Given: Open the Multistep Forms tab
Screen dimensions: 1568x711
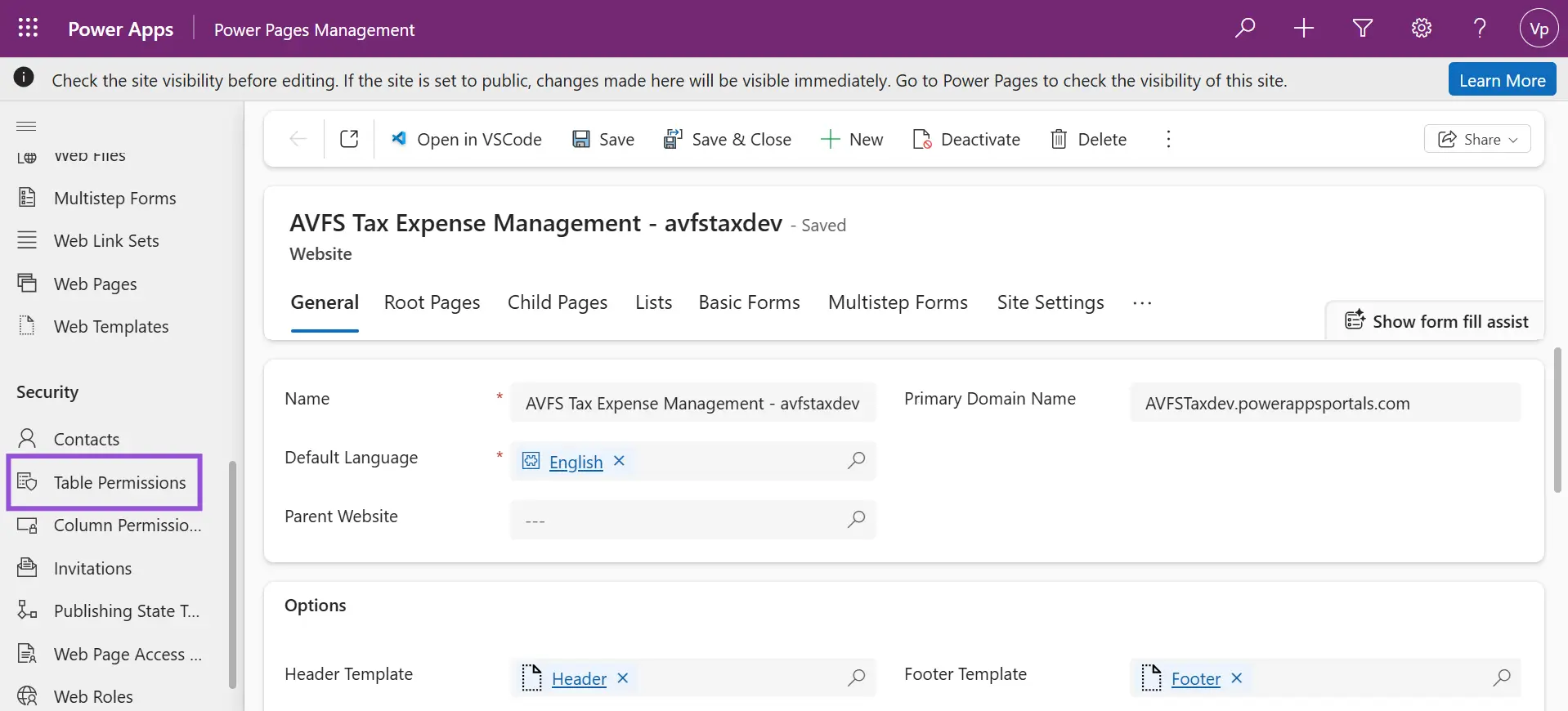Looking at the screenshot, I should point(898,302).
